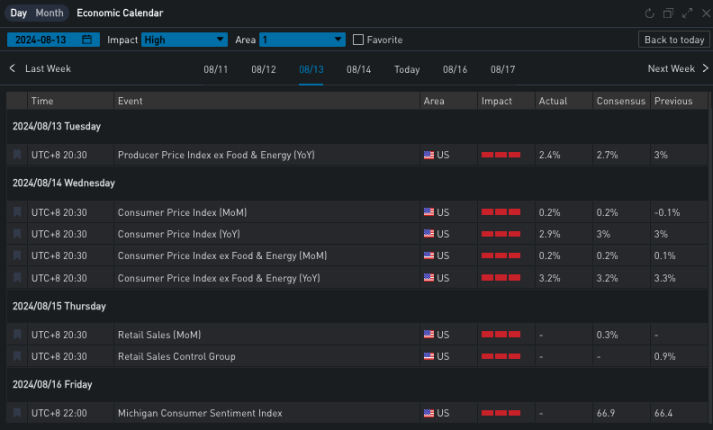Click the expand fullscreen icon

click(686, 13)
